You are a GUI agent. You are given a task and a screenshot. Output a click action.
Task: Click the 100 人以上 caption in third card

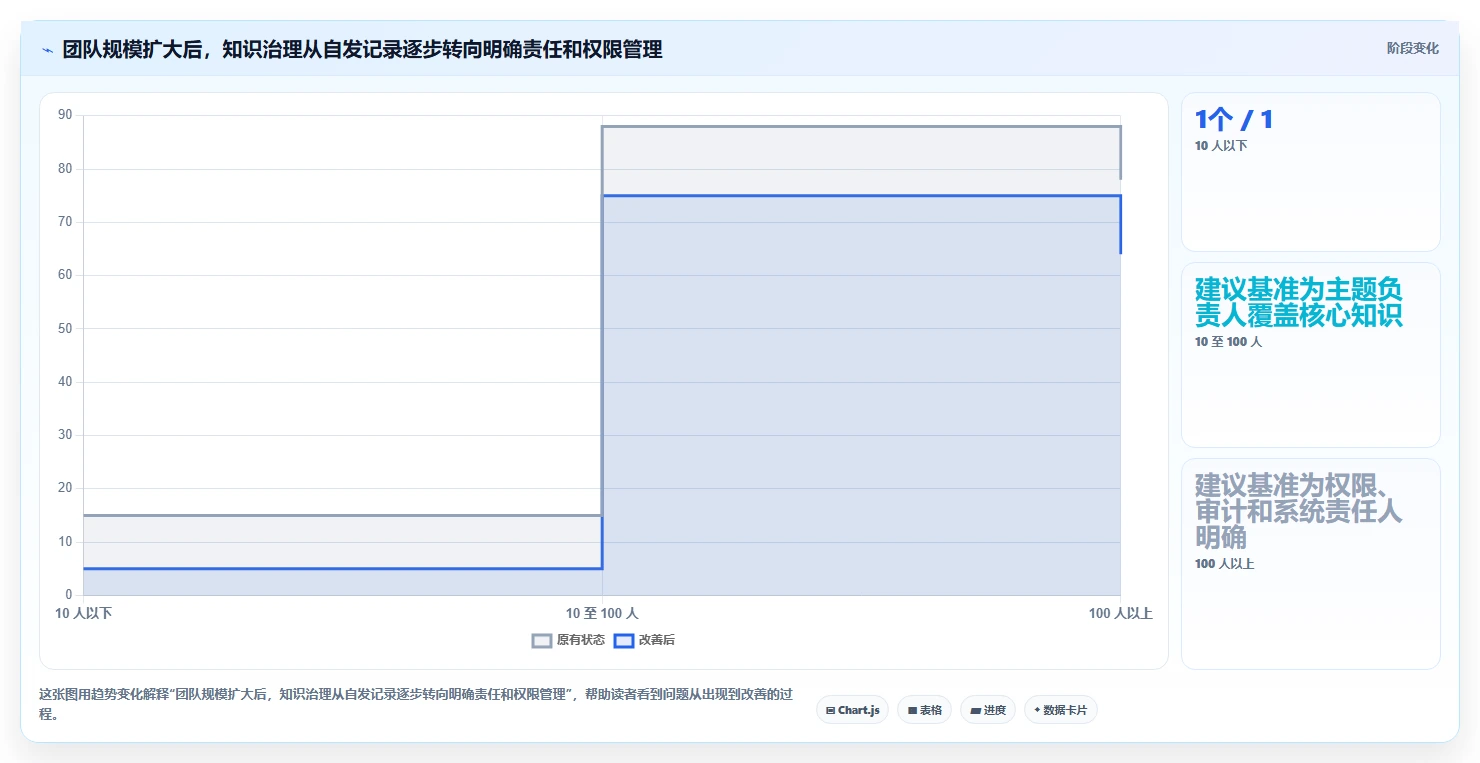point(1225,564)
